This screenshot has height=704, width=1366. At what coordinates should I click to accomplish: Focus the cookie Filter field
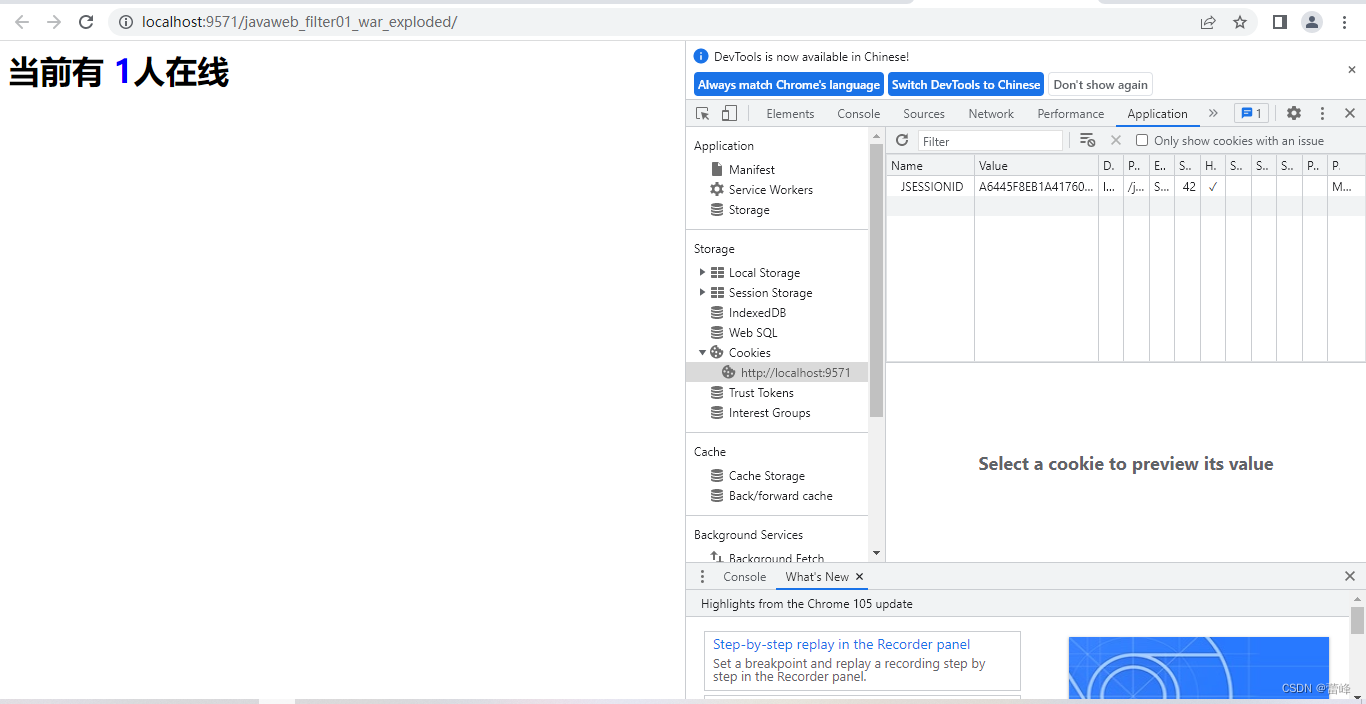990,141
